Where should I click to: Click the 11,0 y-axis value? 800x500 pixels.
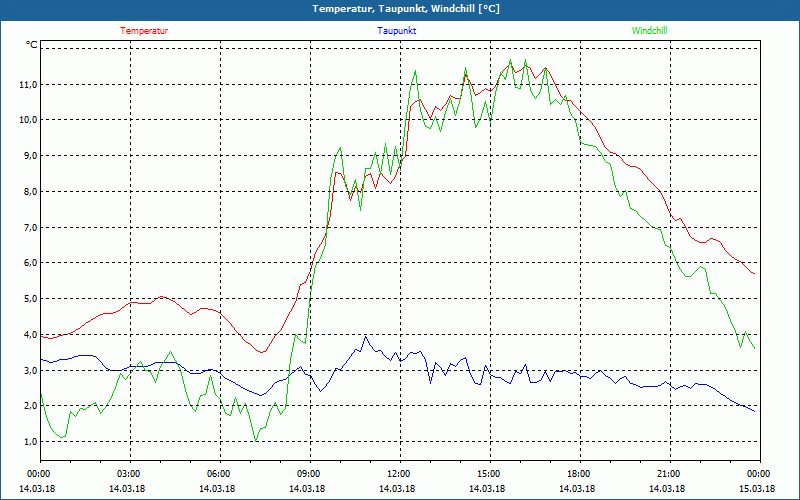[x=28, y=84]
